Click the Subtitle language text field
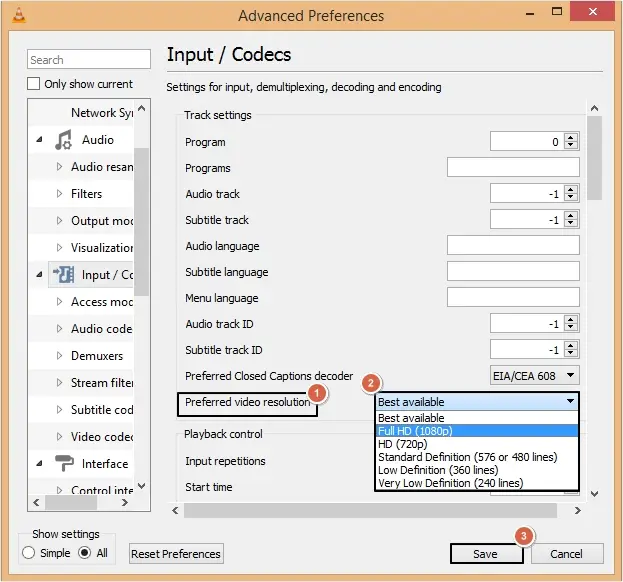 tap(513, 271)
